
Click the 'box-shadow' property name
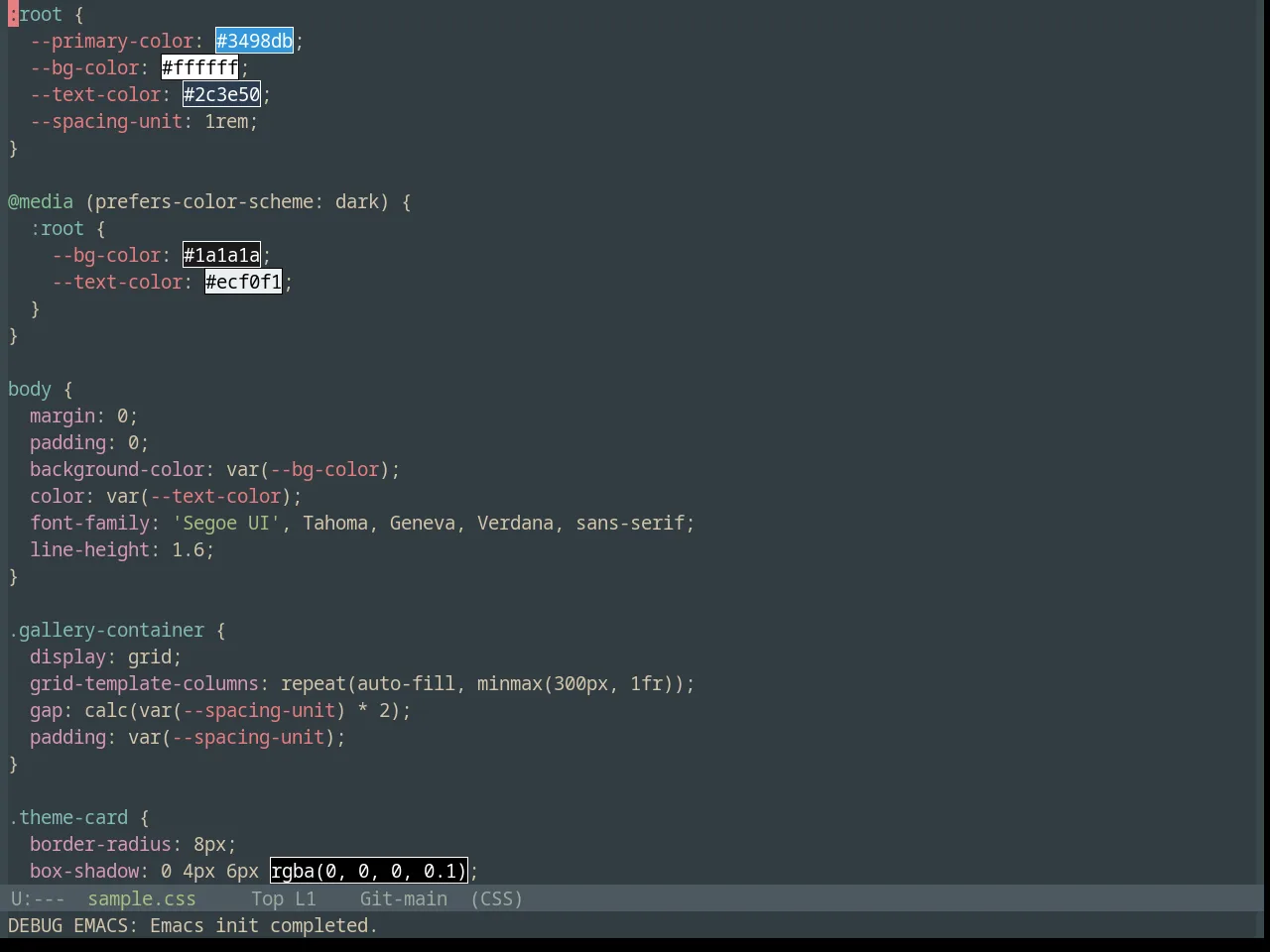coord(84,871)
